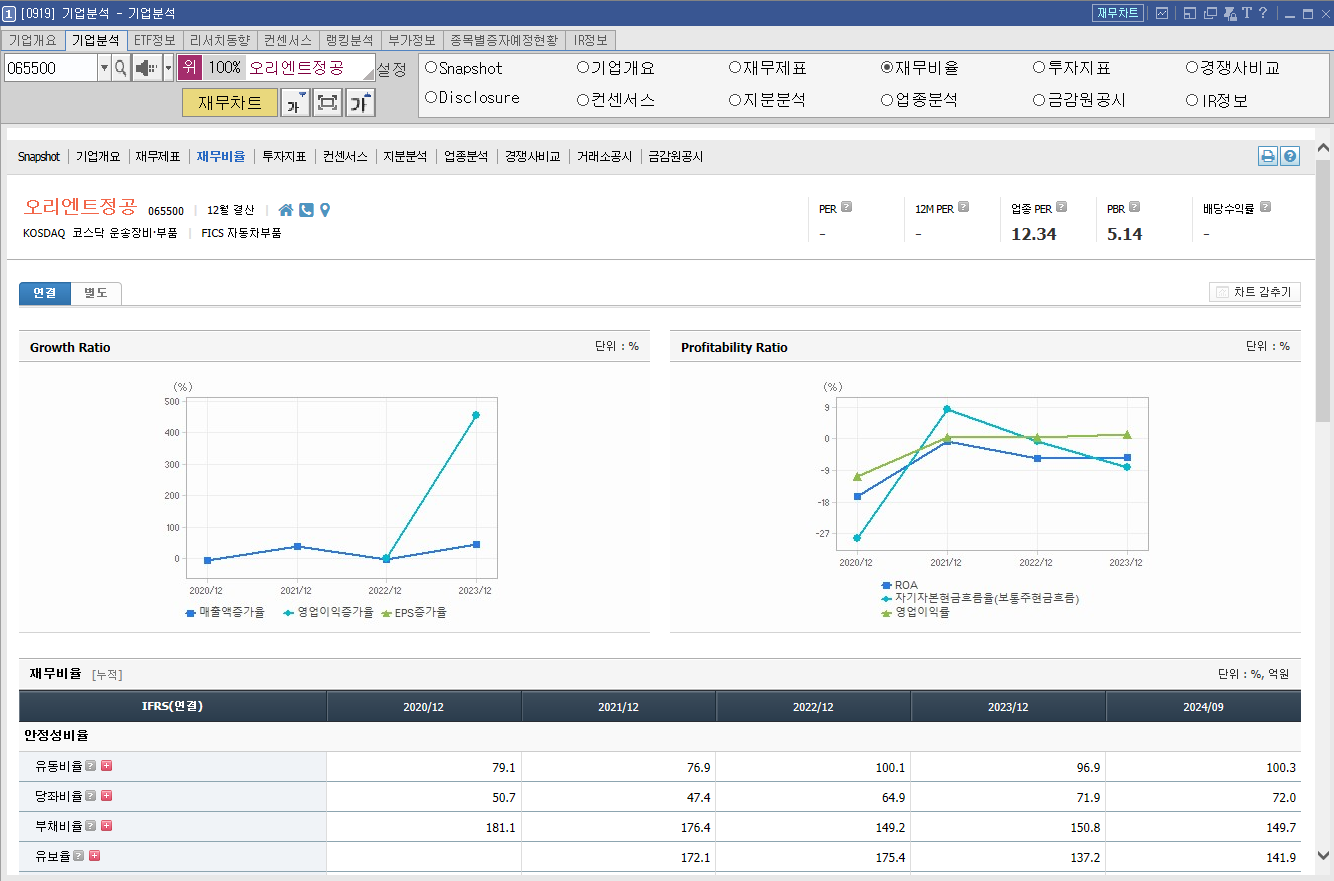Viewport: 1334px width, 881px height.
Task: Select the 재무제표 radio button
Action: tap(735, 67)
